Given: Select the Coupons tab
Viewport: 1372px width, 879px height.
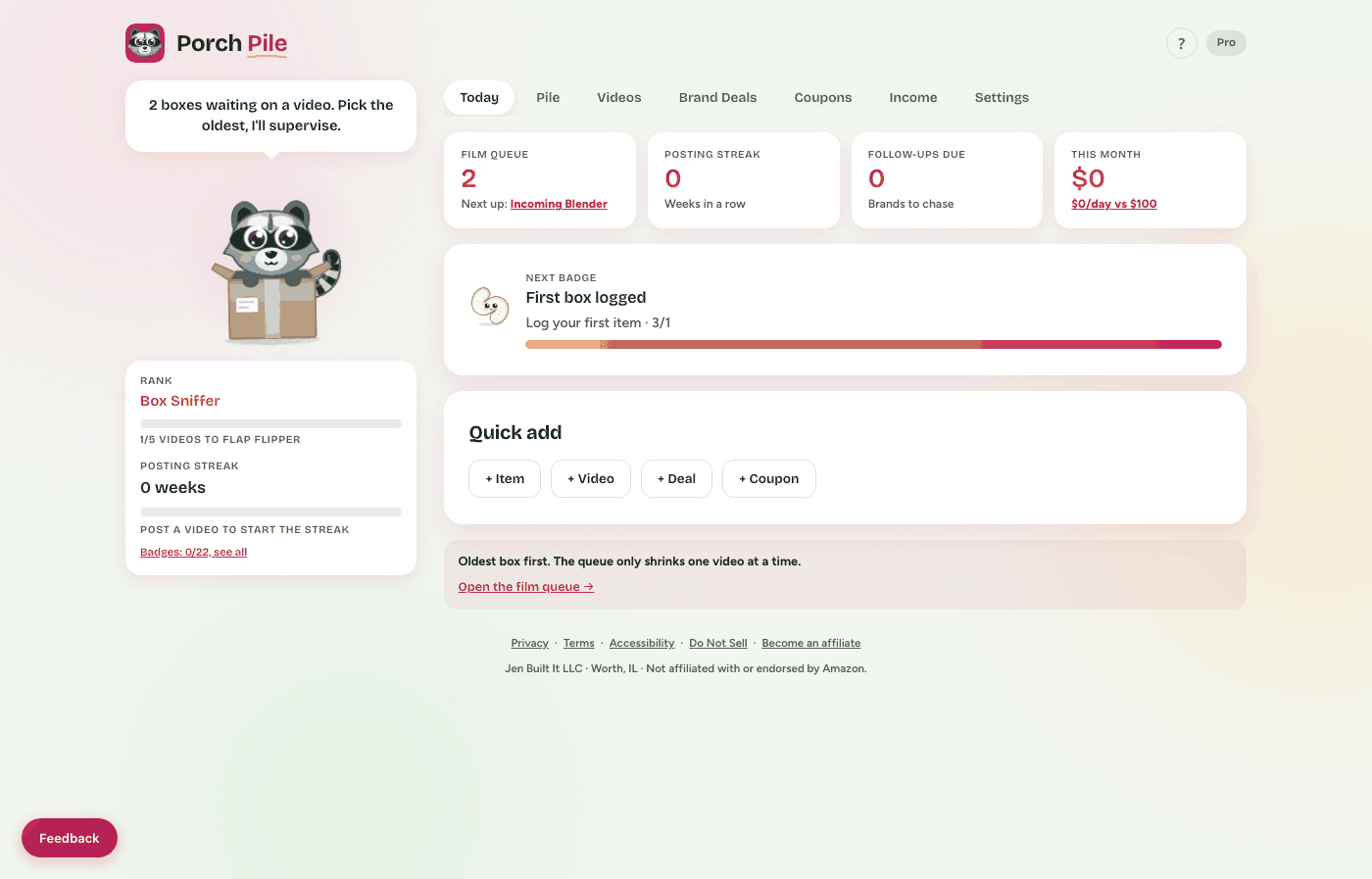Looking at the screenshot, I should pyautogui.click(x=823, y=98).
